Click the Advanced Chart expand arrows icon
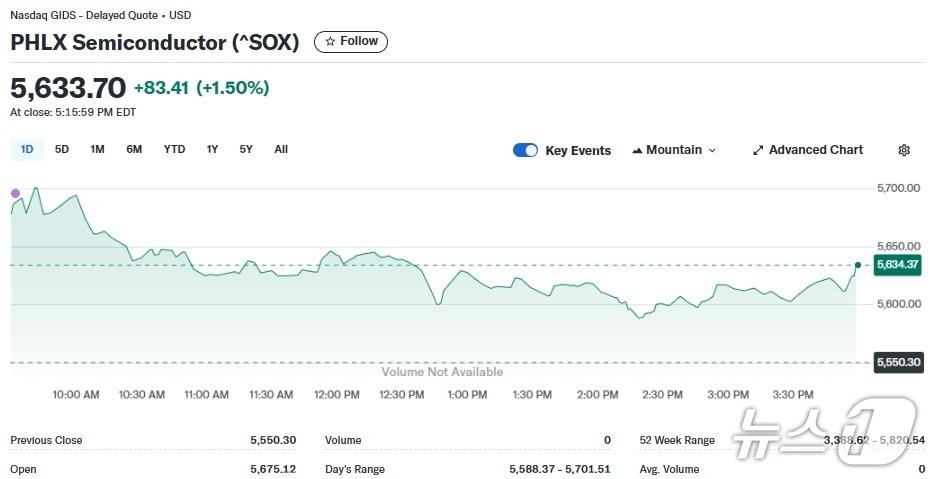Viewport: 930px width, 479px height. [x=758, y=150]
